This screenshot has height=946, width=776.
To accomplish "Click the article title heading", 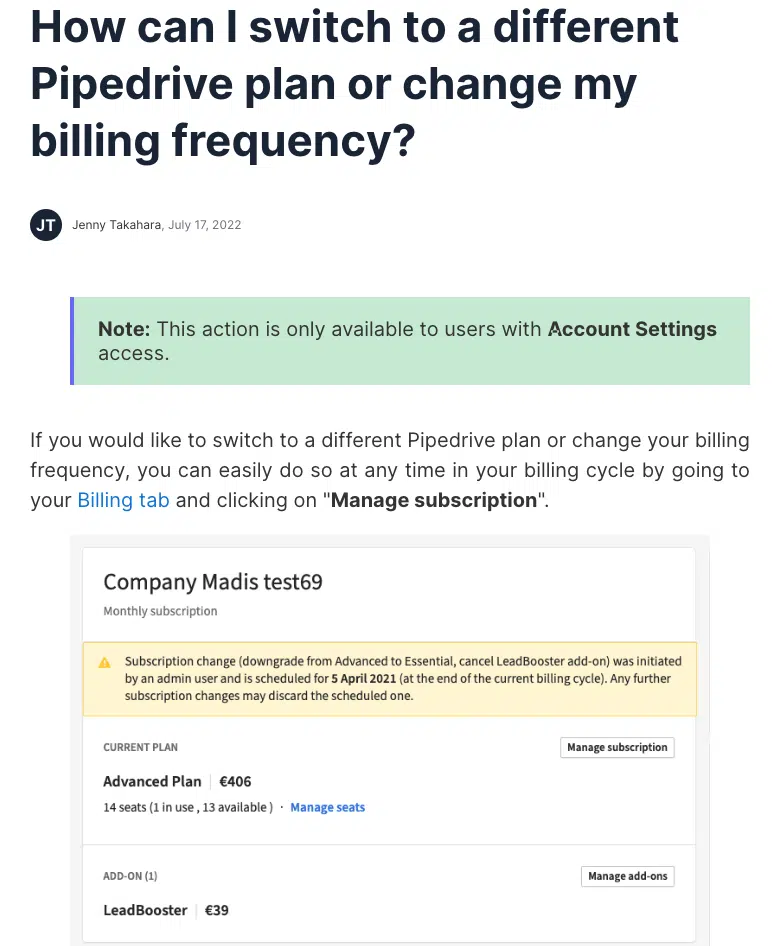I will 355,84.
